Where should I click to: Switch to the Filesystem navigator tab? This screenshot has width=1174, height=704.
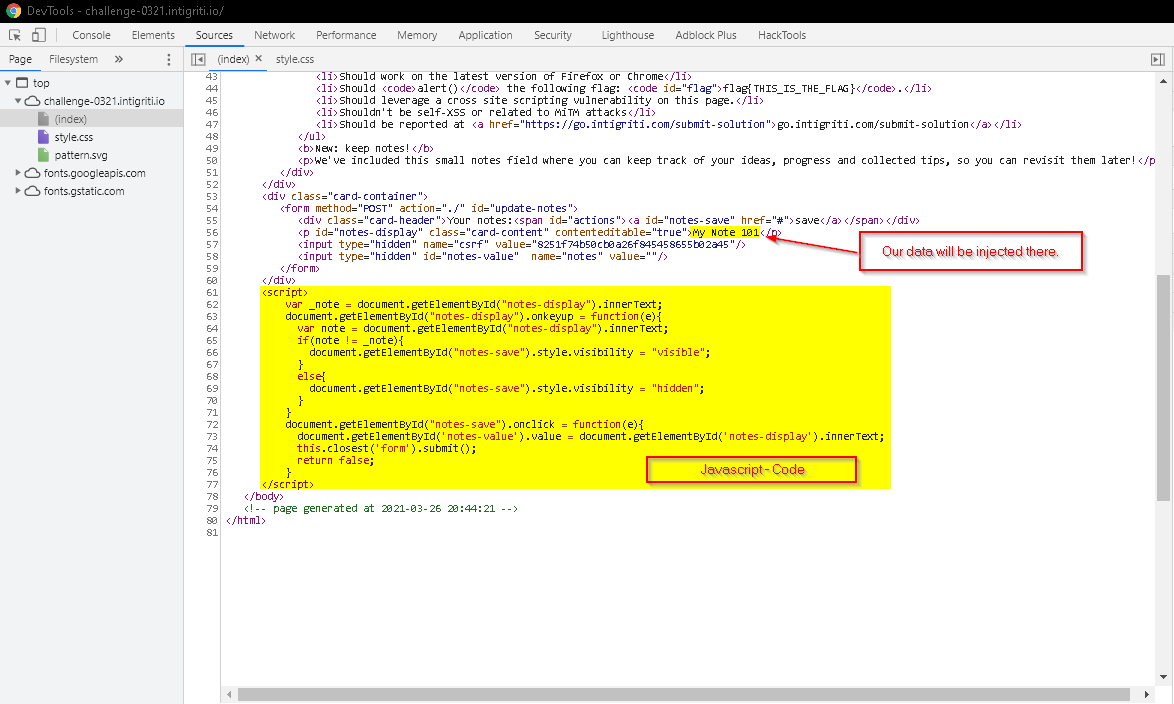pos(73,59)
